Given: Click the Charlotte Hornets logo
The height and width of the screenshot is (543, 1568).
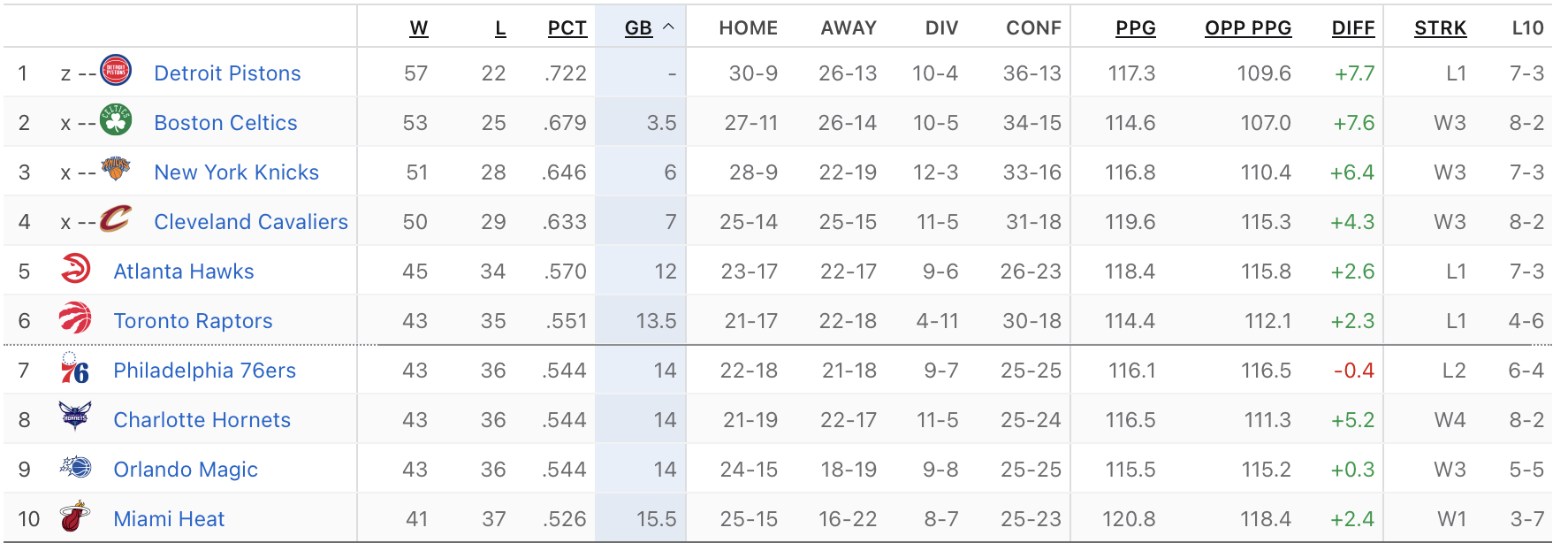Looking at the screenshot, I should [76, 417].
